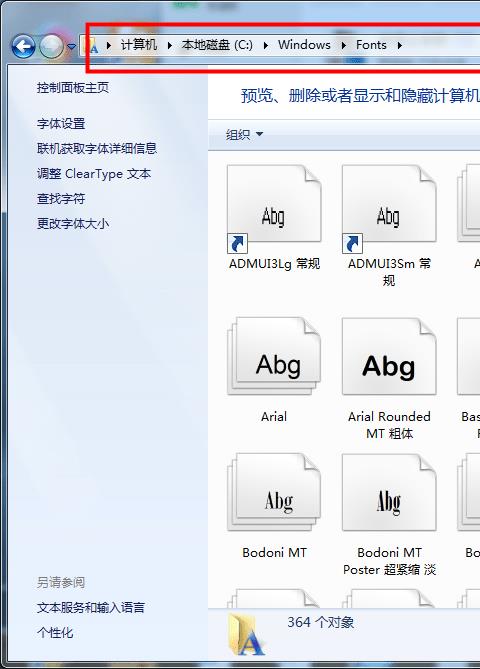Click the 364 个对象 status text
Viewport: 480px width, 669px height.
[x=320, y=622]
